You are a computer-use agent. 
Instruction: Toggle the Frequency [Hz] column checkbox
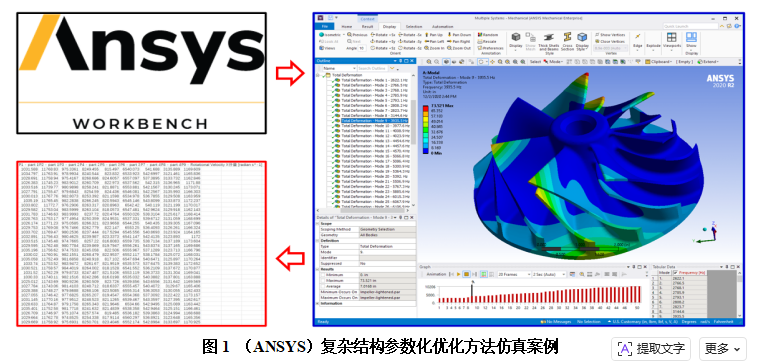tap(675, 273)
